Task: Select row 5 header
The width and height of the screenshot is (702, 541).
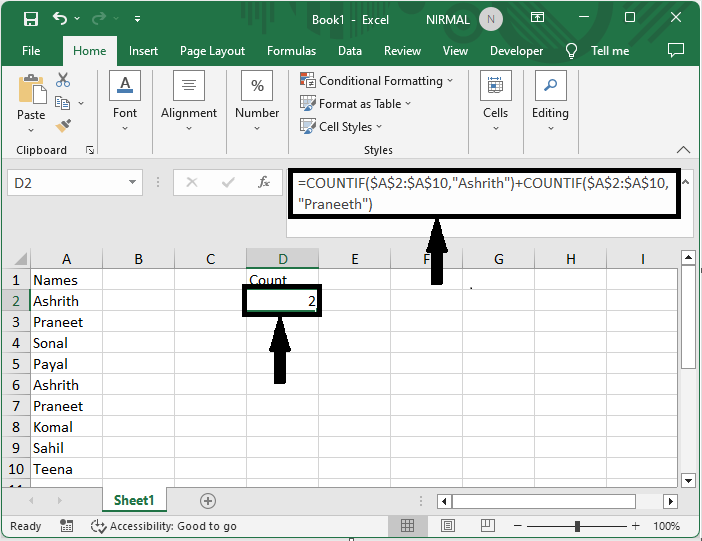Action: [x=16, y=364]
